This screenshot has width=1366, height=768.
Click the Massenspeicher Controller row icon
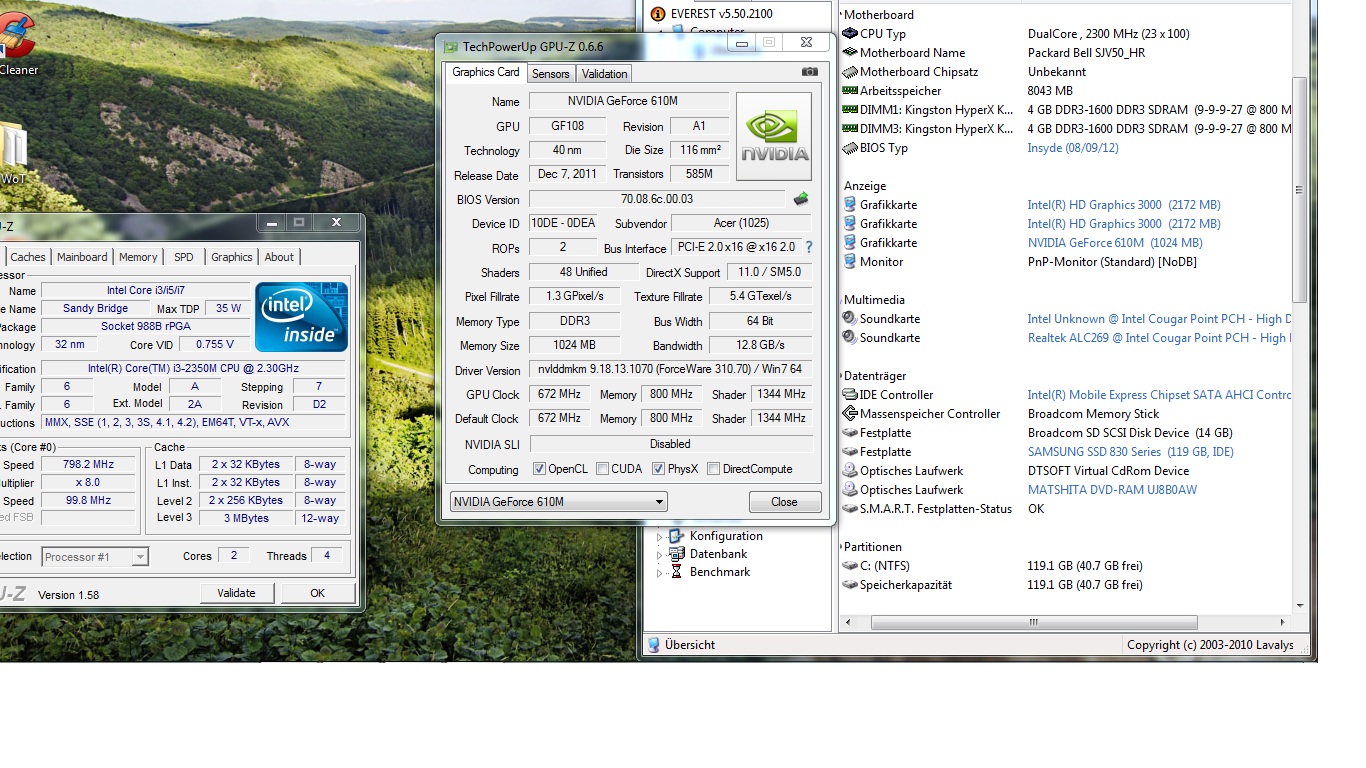point(850,414)
